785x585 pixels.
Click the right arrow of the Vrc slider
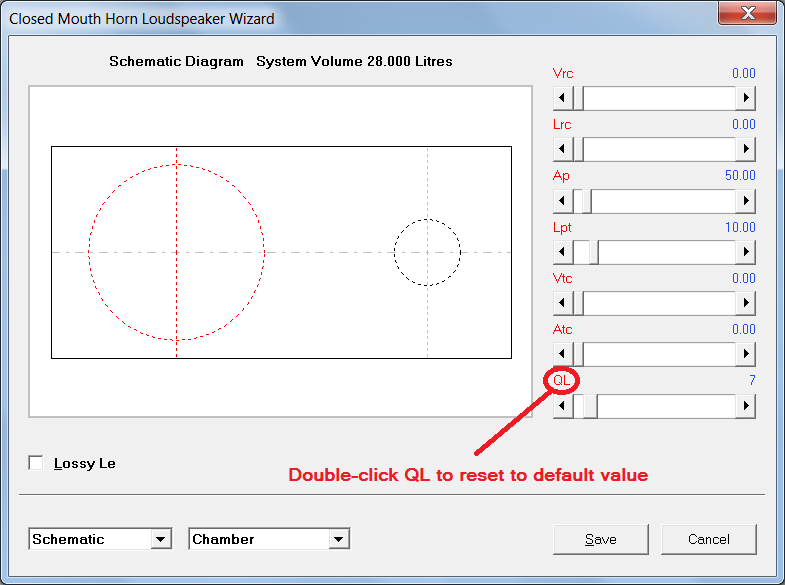pyautogui.click(x=745, y=98)
